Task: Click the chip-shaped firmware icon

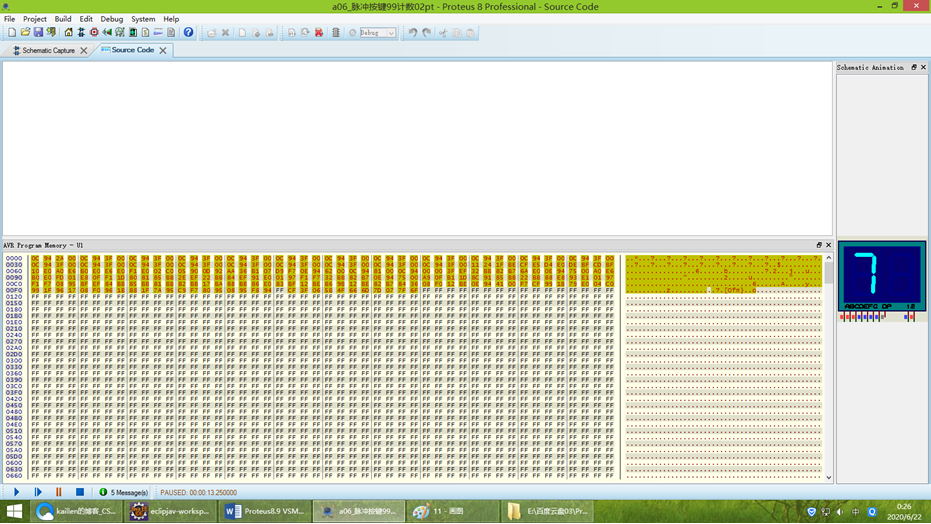Action: pos(335,33)
